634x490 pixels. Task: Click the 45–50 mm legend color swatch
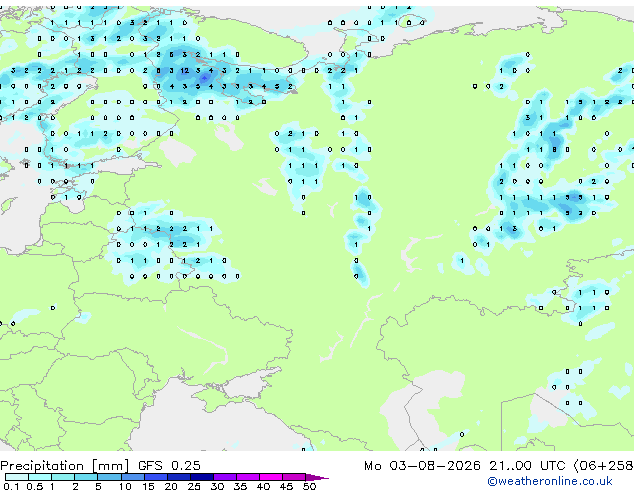pos(294,477)
